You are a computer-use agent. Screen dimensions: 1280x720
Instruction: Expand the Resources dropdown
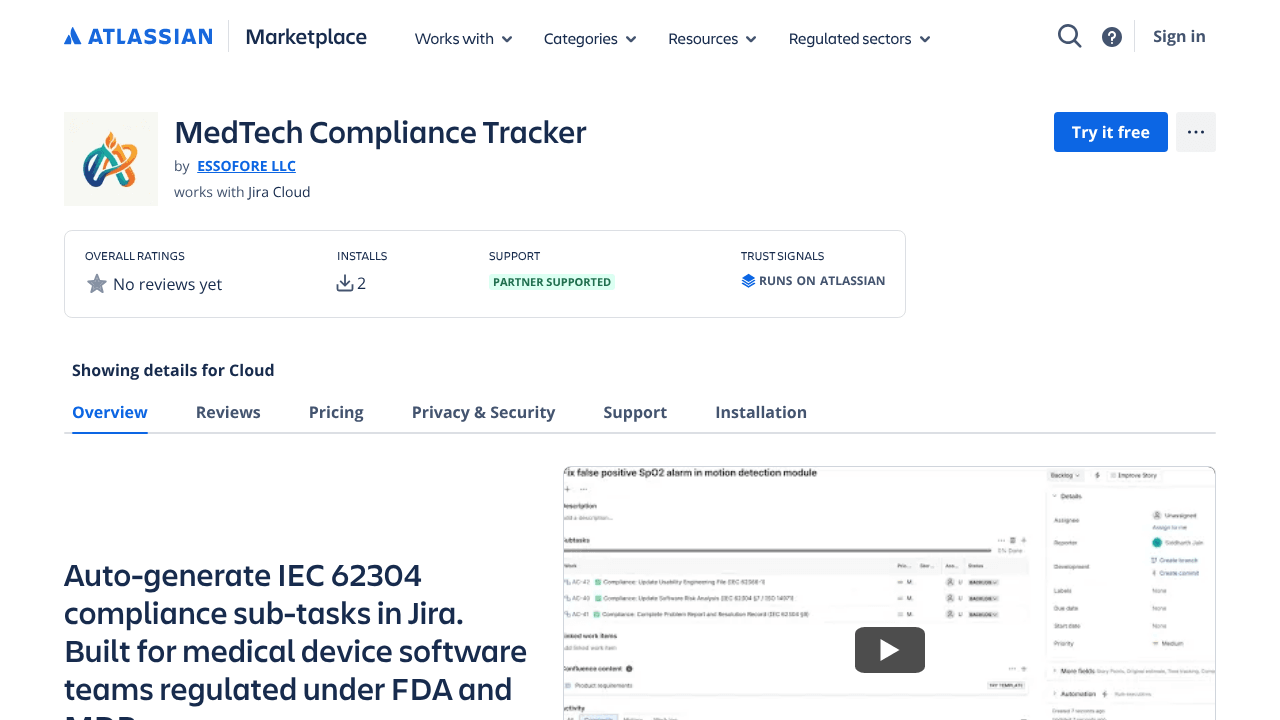tap(712, 38)
